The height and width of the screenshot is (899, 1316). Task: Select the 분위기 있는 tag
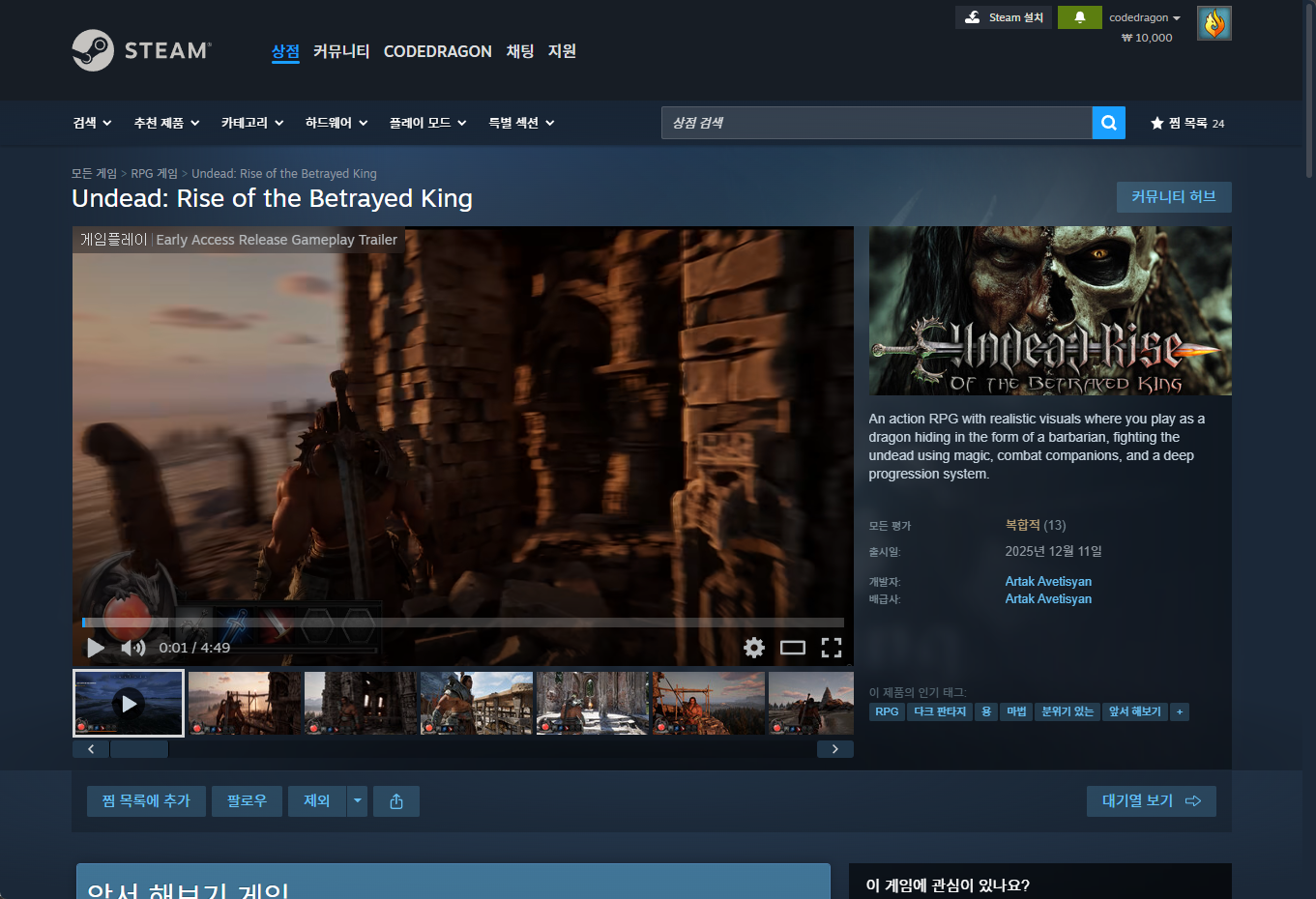pyautogui.click(x=1067, y=711)
